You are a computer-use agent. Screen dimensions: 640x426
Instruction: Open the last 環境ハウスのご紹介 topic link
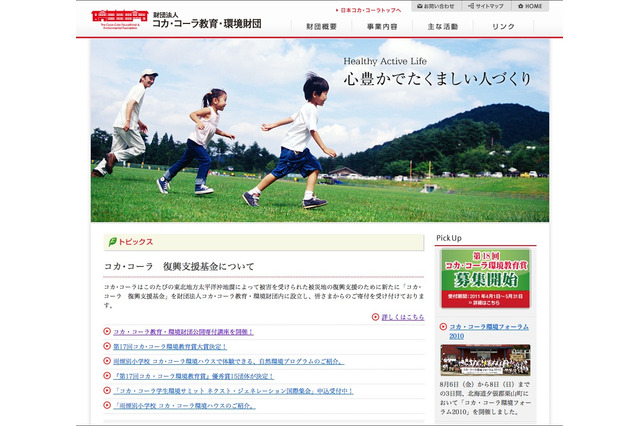click(184, 406)
